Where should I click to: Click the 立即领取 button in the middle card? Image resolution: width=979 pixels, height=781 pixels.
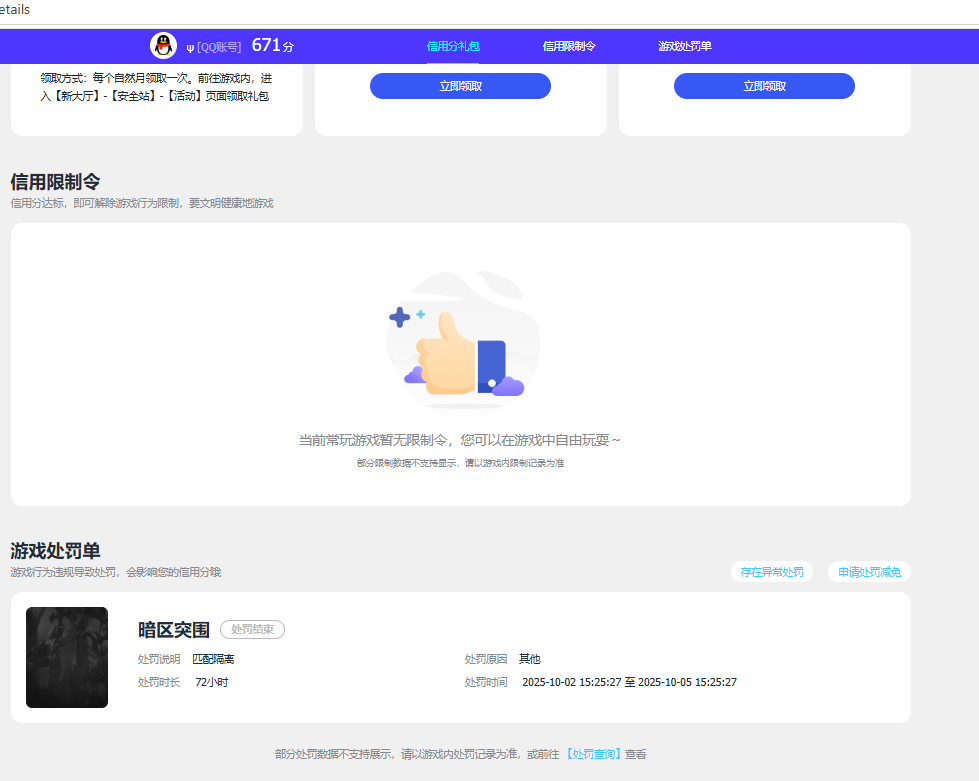click(460, 86)
